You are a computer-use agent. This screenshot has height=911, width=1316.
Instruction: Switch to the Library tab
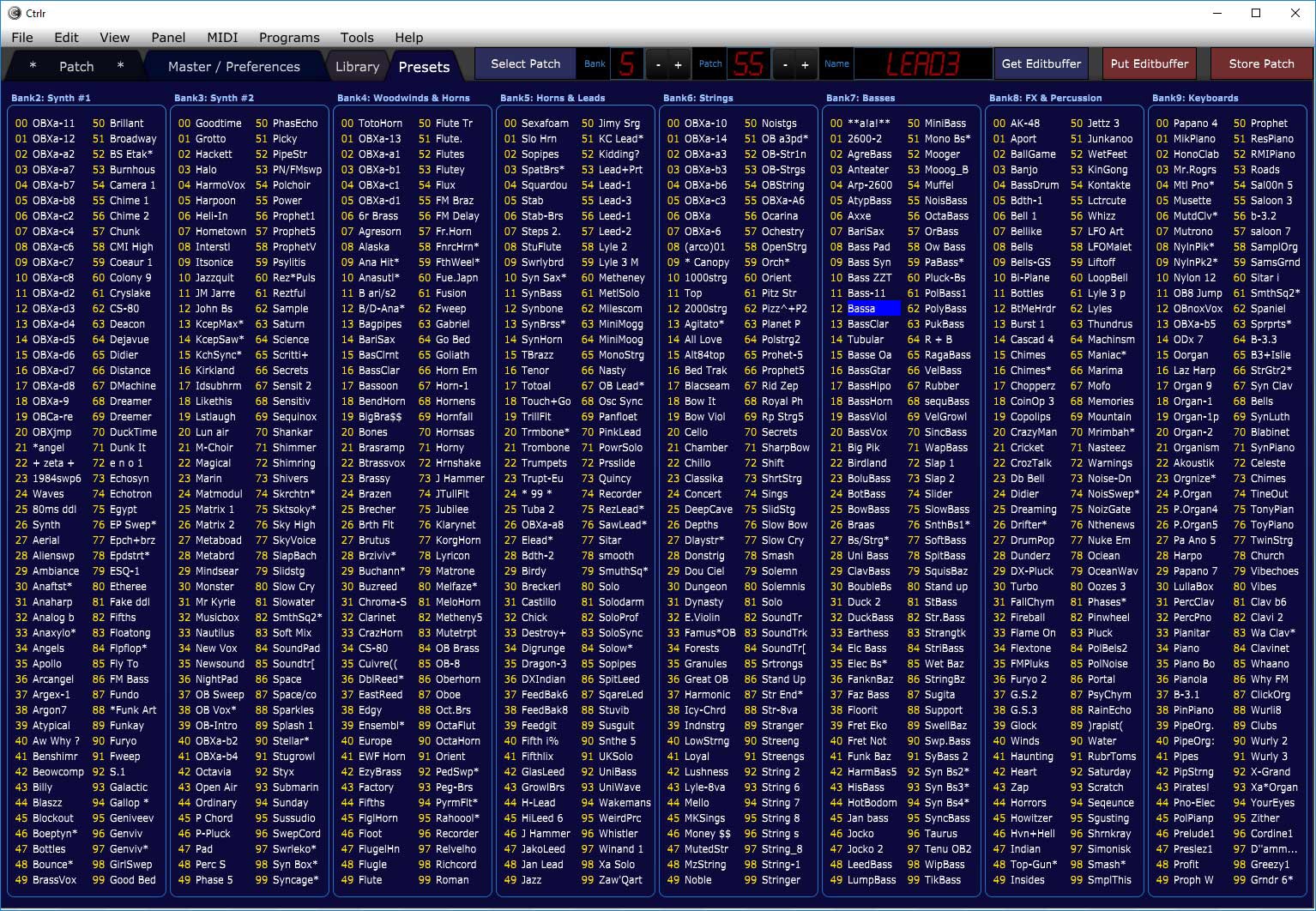(x=357, y=66)
